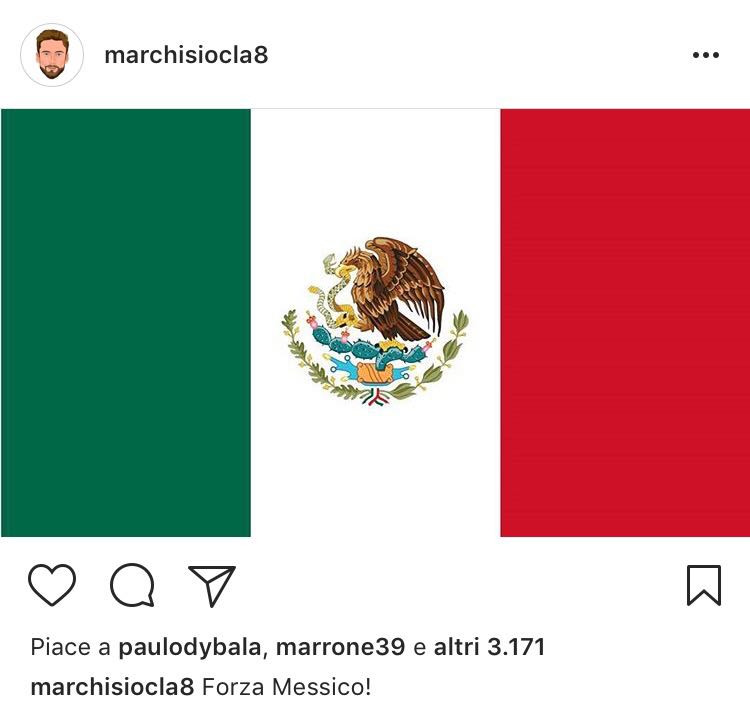The image size is (750, 706).
Task: Open the marchisiocla8 profile avatar
Action: pos(52,55)
